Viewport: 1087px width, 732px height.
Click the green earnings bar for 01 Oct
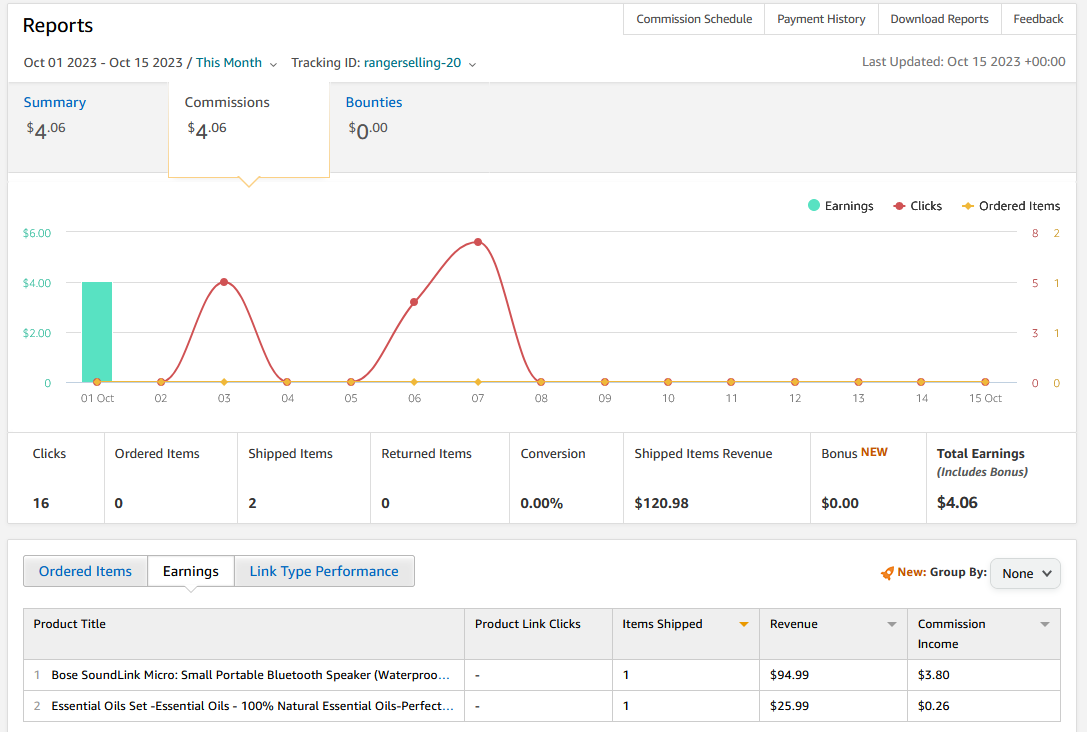tap(97, 332)
